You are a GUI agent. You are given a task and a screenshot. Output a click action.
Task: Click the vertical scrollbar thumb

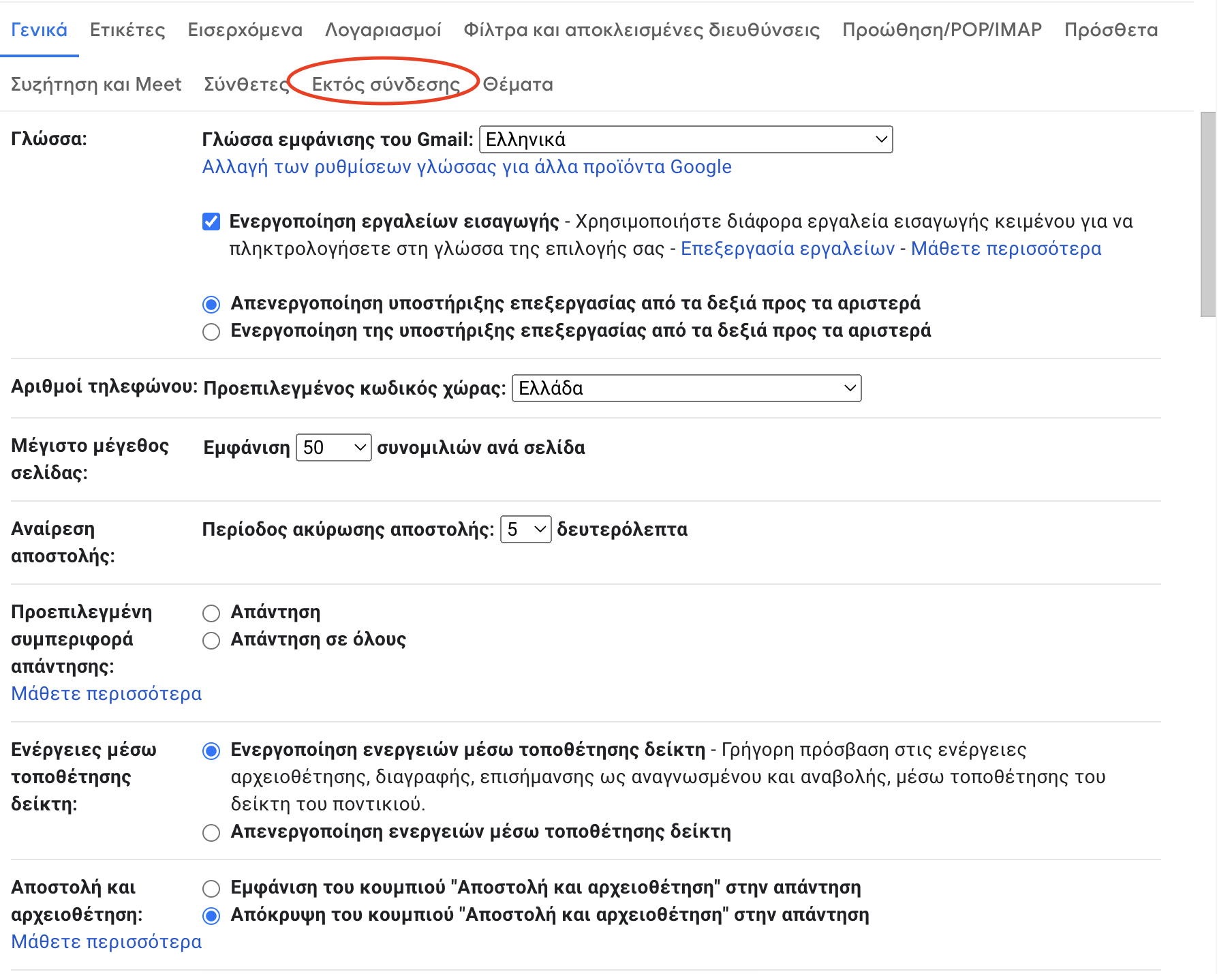point(1207,215)
